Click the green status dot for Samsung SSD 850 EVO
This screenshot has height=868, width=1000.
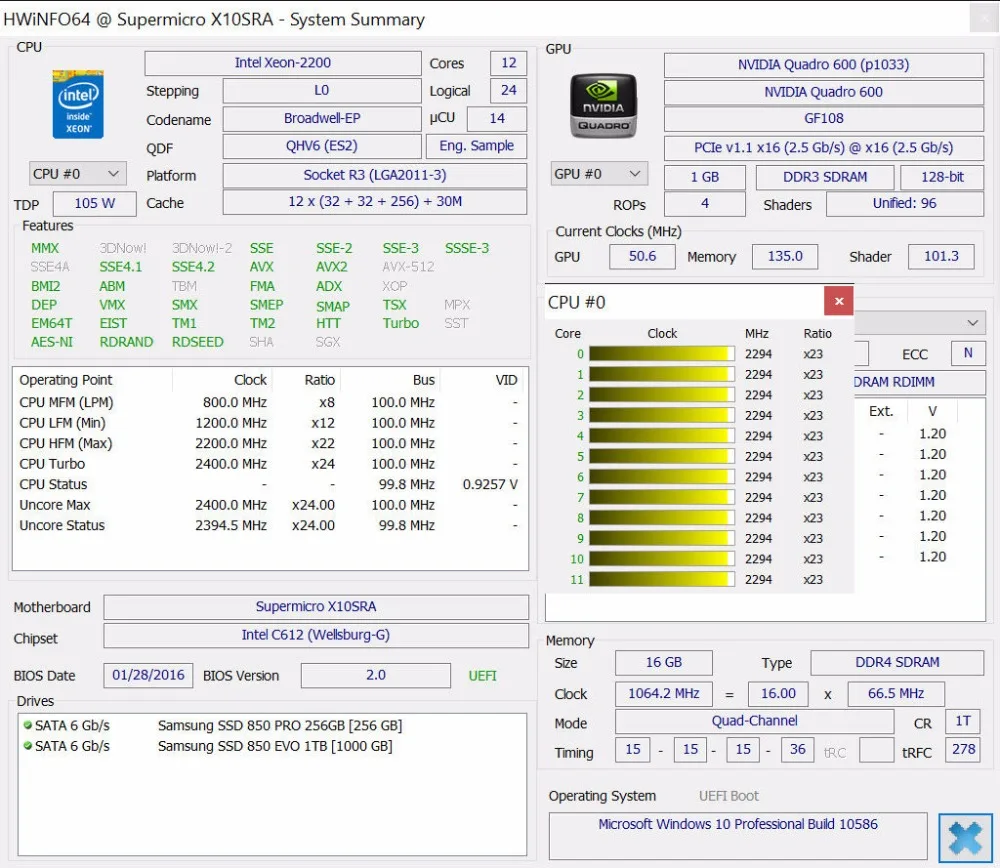pyautogui.click(x=27, y=745)
